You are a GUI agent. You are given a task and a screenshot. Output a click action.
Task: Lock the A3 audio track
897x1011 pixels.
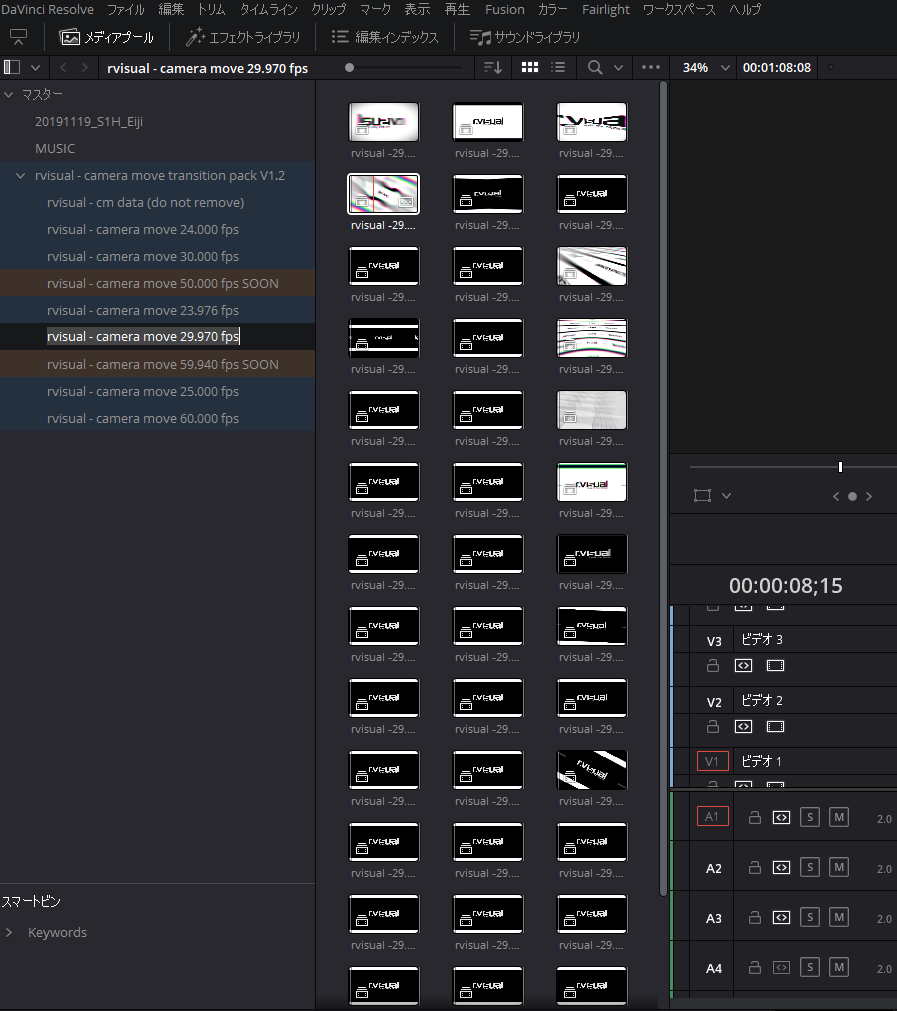click(x=754, y=918)
